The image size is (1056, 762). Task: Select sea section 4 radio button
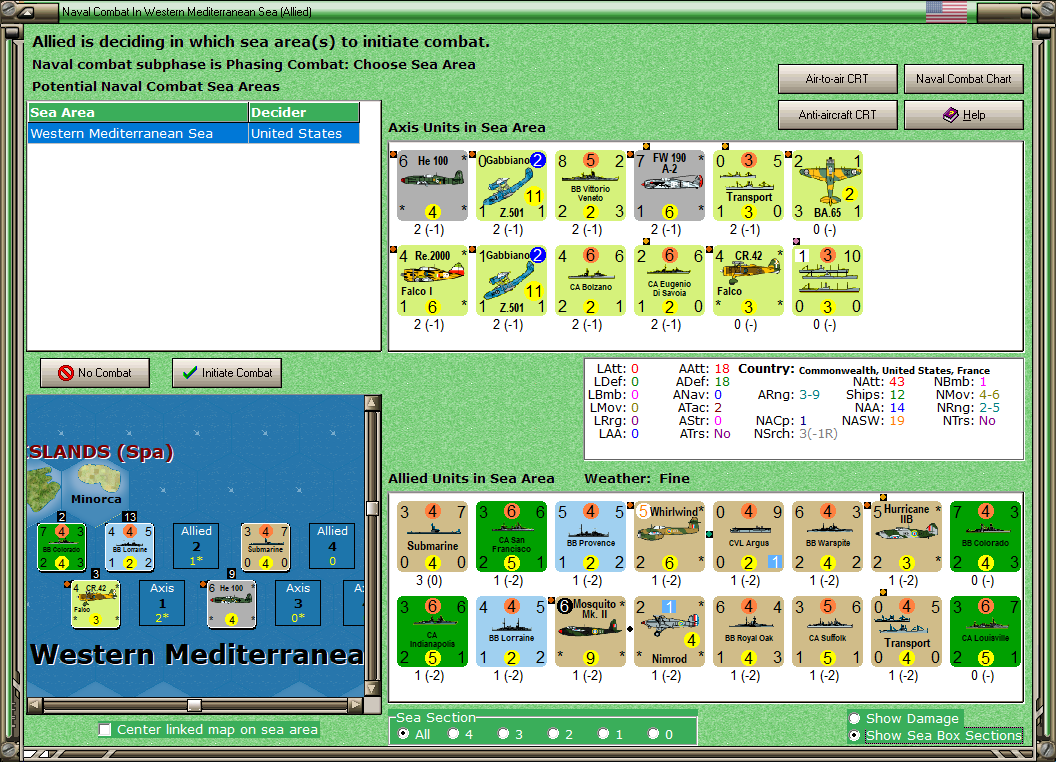coord(453,734)
